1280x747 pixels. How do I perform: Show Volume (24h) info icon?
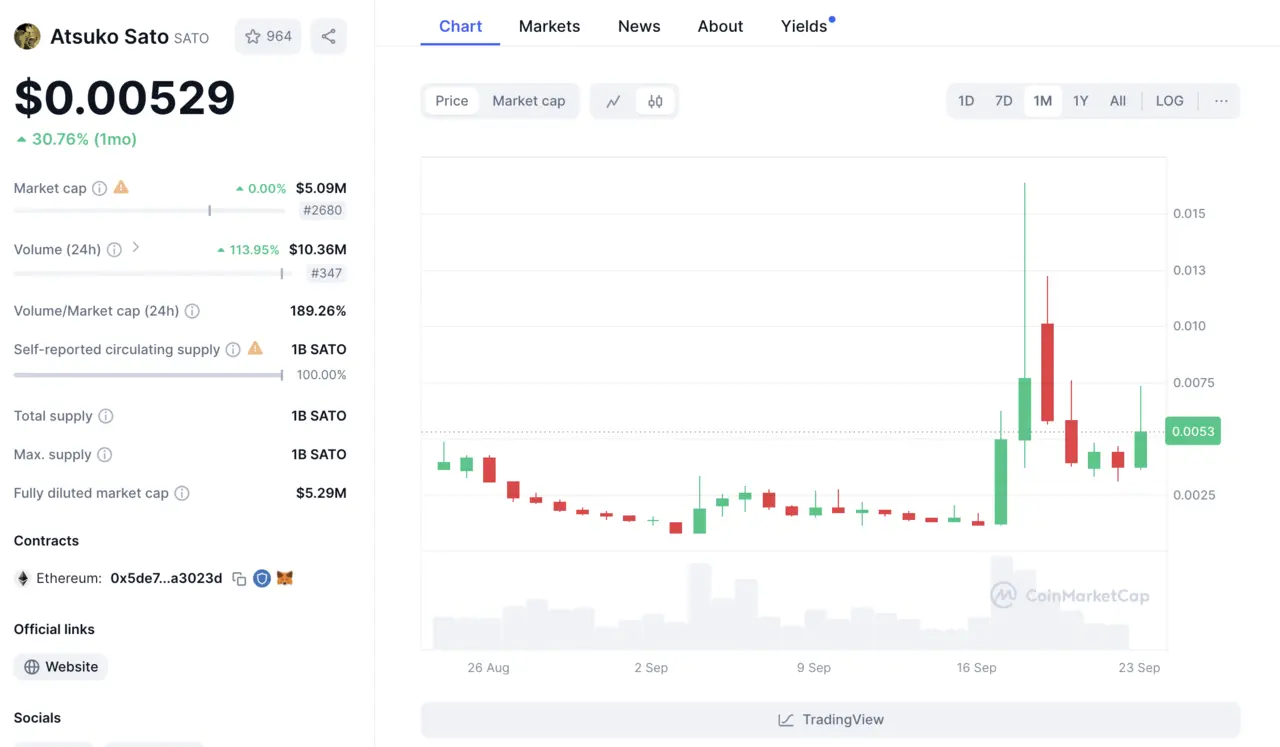click(114, 250)
